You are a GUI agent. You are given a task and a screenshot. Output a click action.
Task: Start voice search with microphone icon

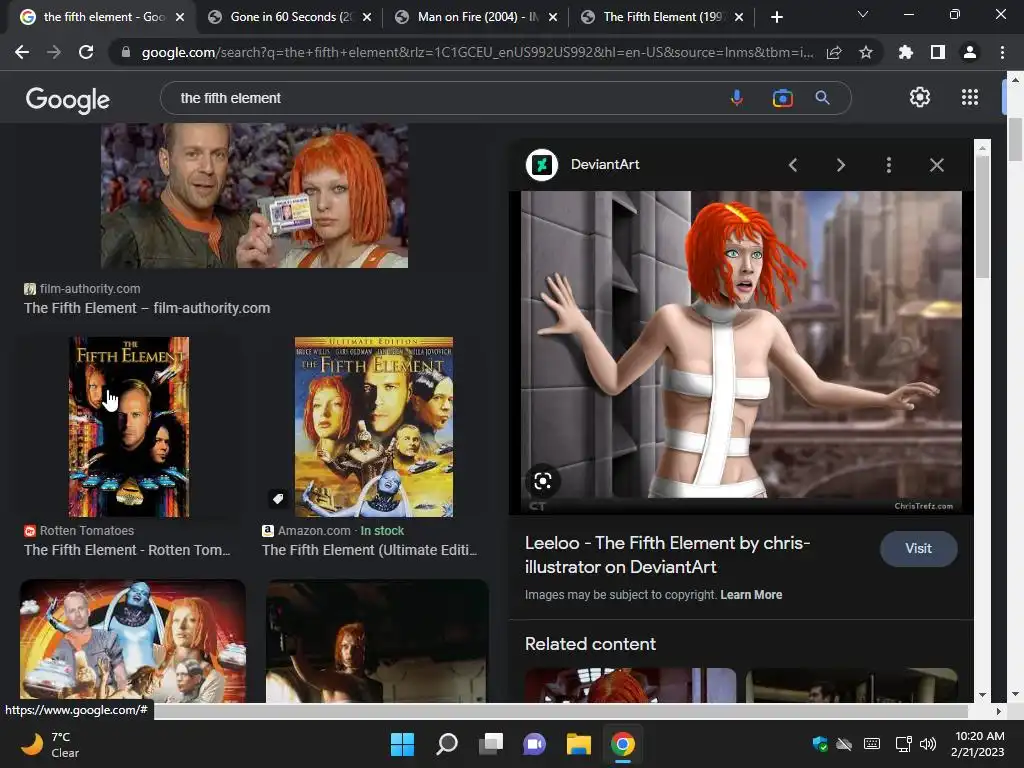(x=737, y=98)
